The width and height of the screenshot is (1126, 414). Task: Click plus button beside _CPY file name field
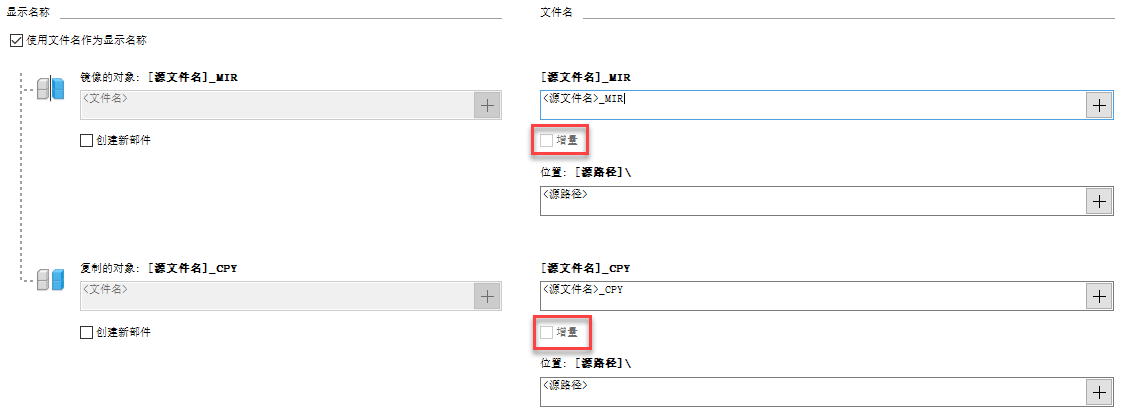[x=1099, y=297]
